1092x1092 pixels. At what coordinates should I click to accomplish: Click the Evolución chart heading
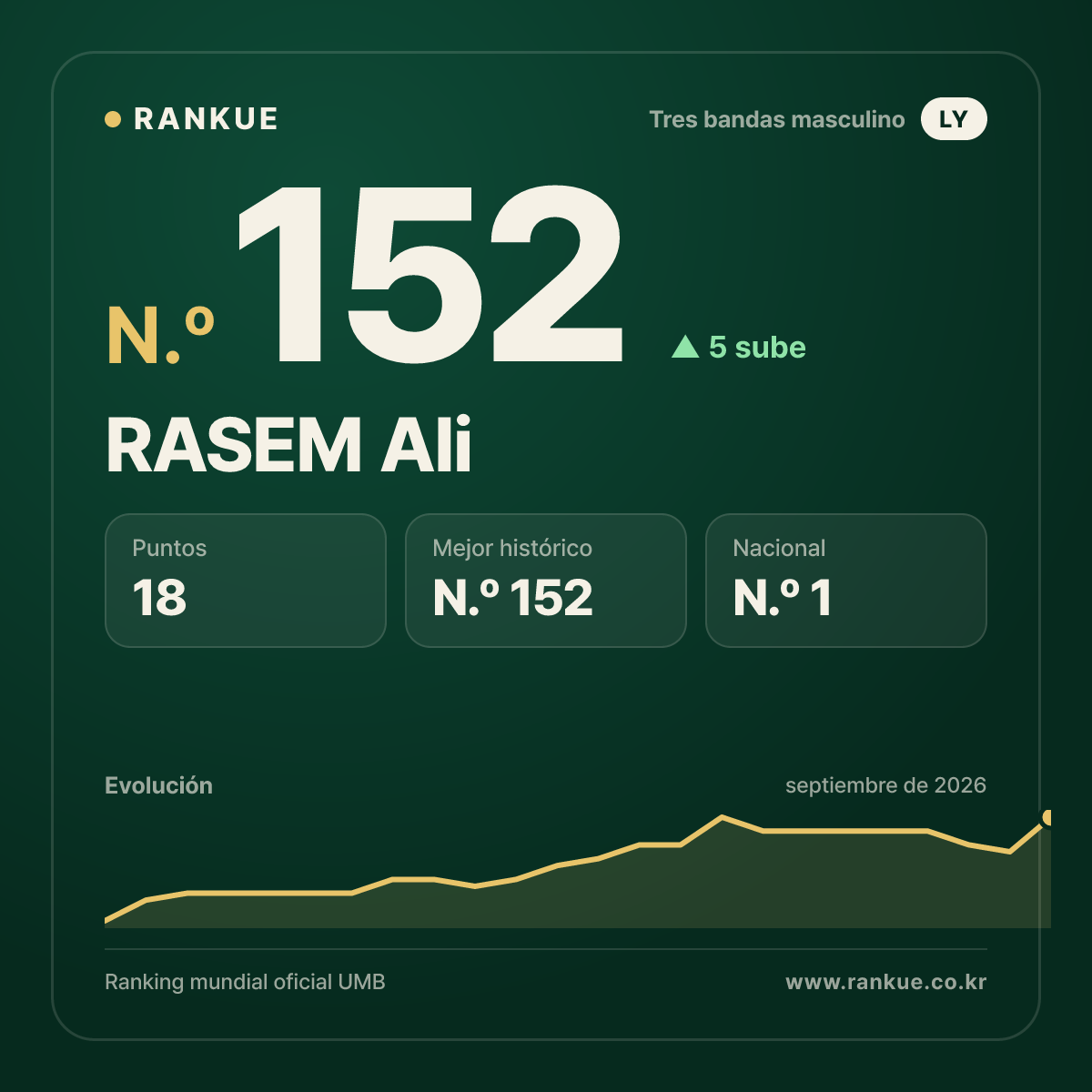(158, 785)
